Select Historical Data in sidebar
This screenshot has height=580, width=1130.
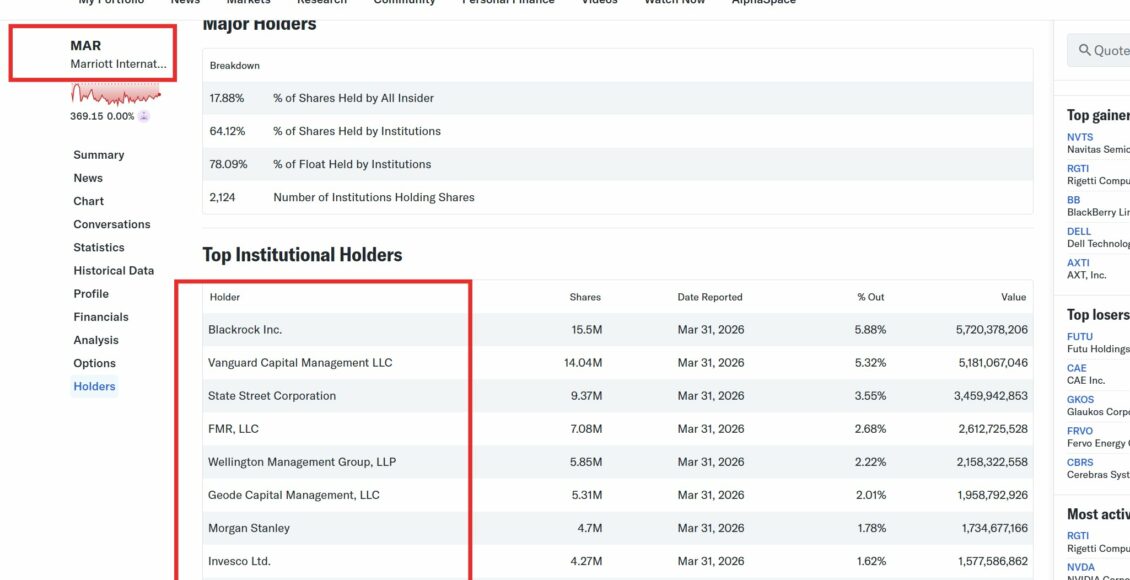[114, 271]
